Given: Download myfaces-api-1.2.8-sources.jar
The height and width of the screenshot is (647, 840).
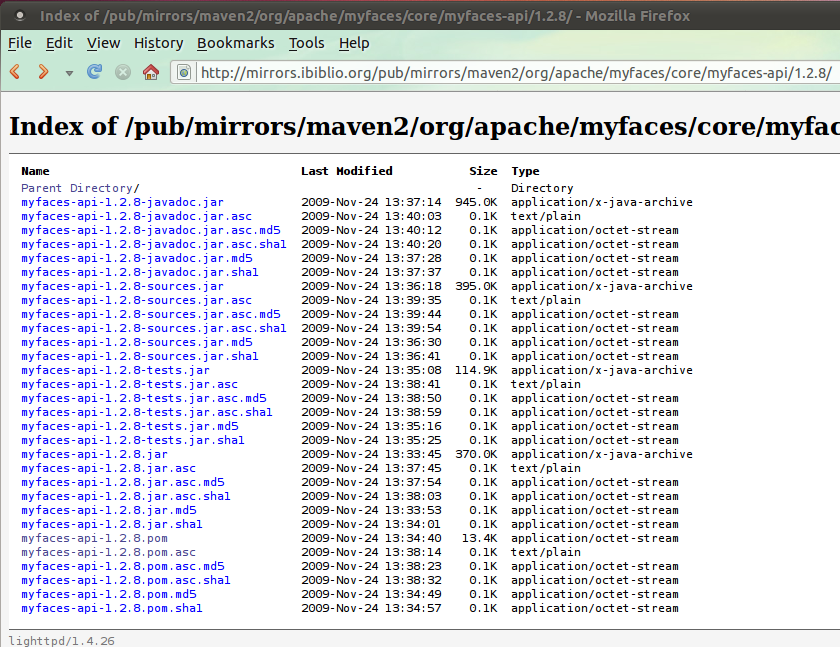Looking at the screenshot, I should click(x=122, y=286).
